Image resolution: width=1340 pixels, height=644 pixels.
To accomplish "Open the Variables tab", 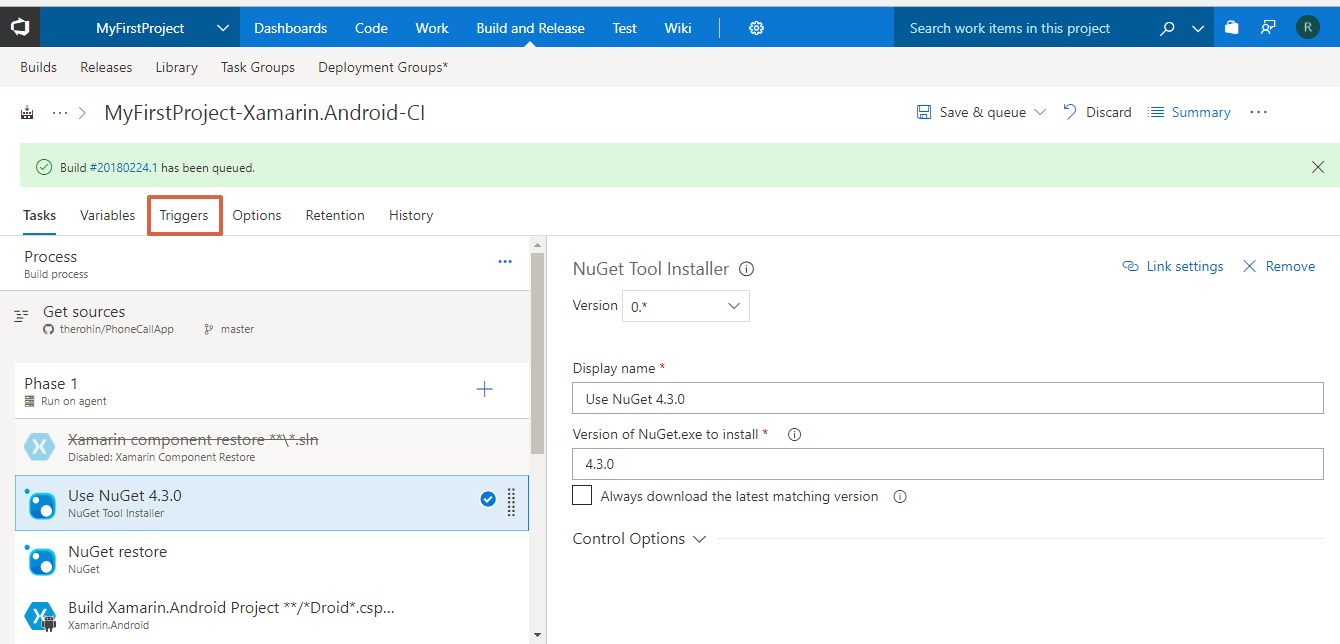I will coord(108,215).
